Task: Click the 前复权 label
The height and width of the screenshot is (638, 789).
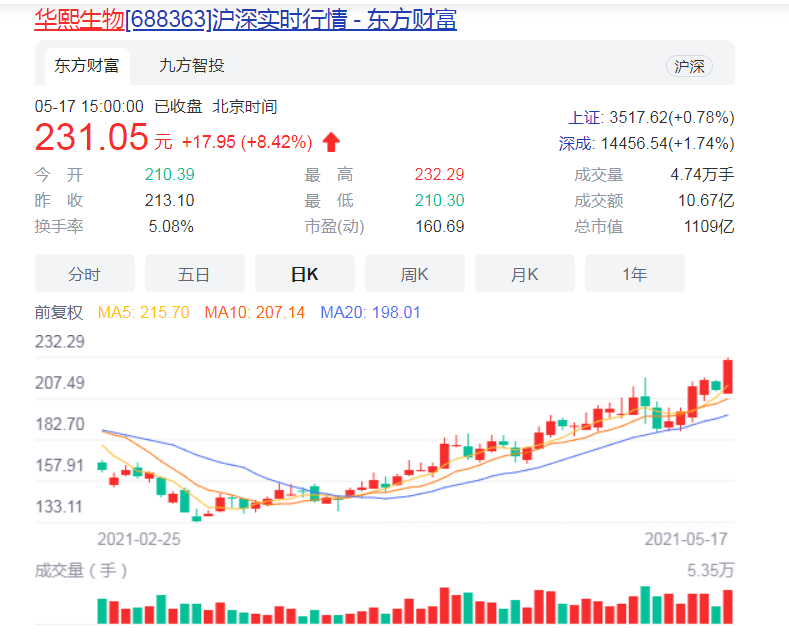Action: click(59, 312)
